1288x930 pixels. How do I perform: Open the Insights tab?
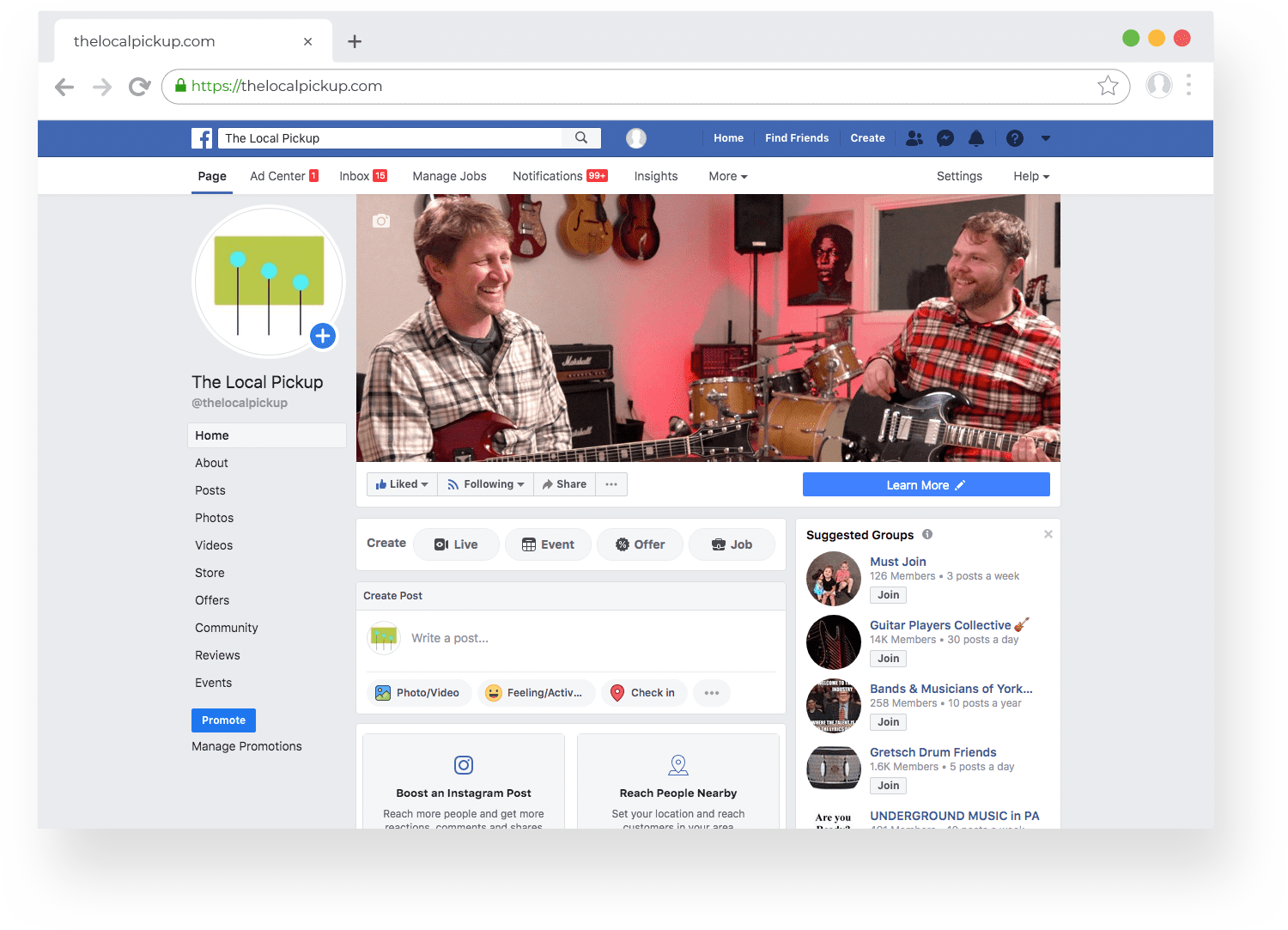point(656,176)
